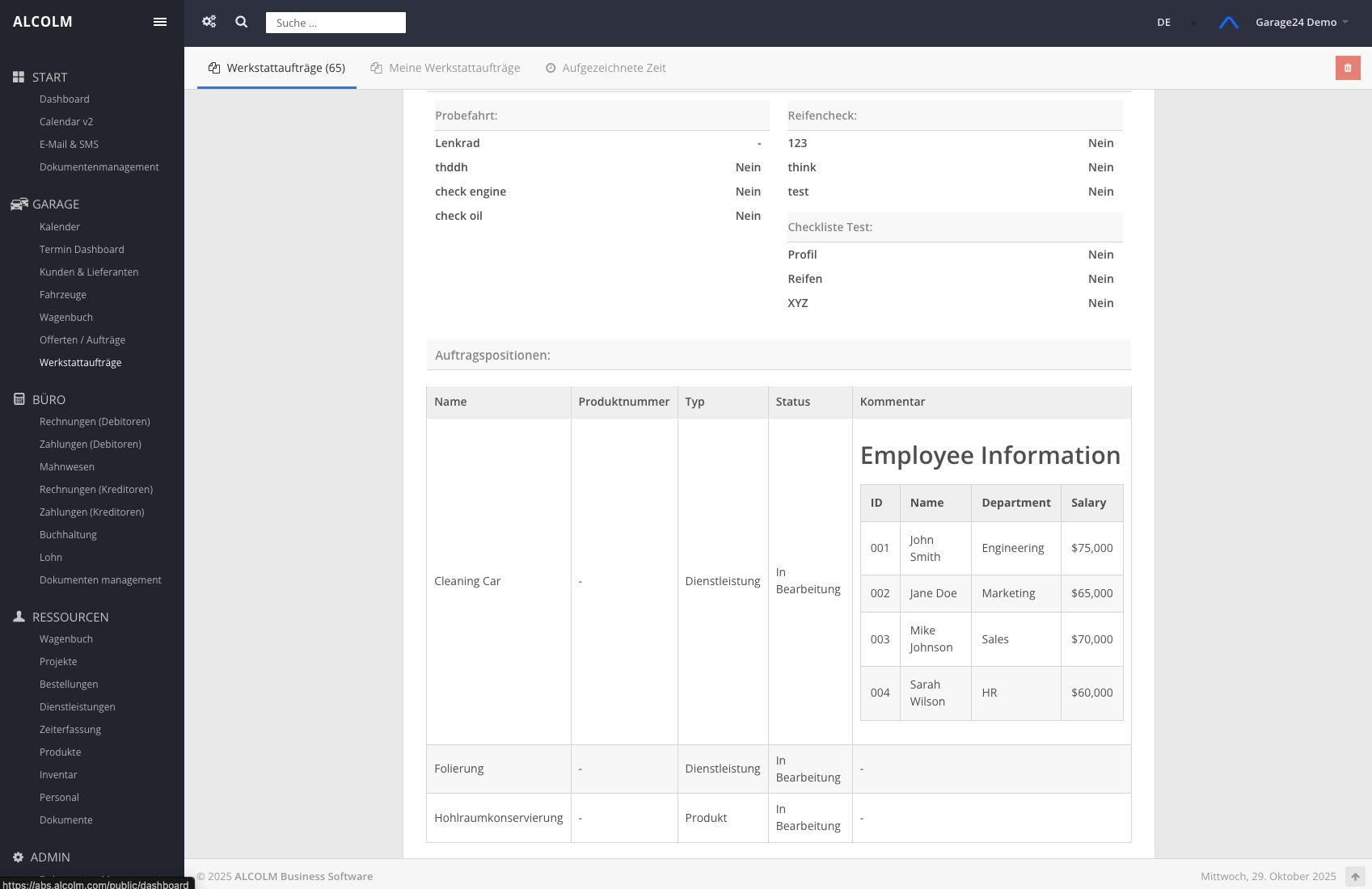Switch language via DE selector
Viewport: 1372px width, 889px height.
[1163, 23]
